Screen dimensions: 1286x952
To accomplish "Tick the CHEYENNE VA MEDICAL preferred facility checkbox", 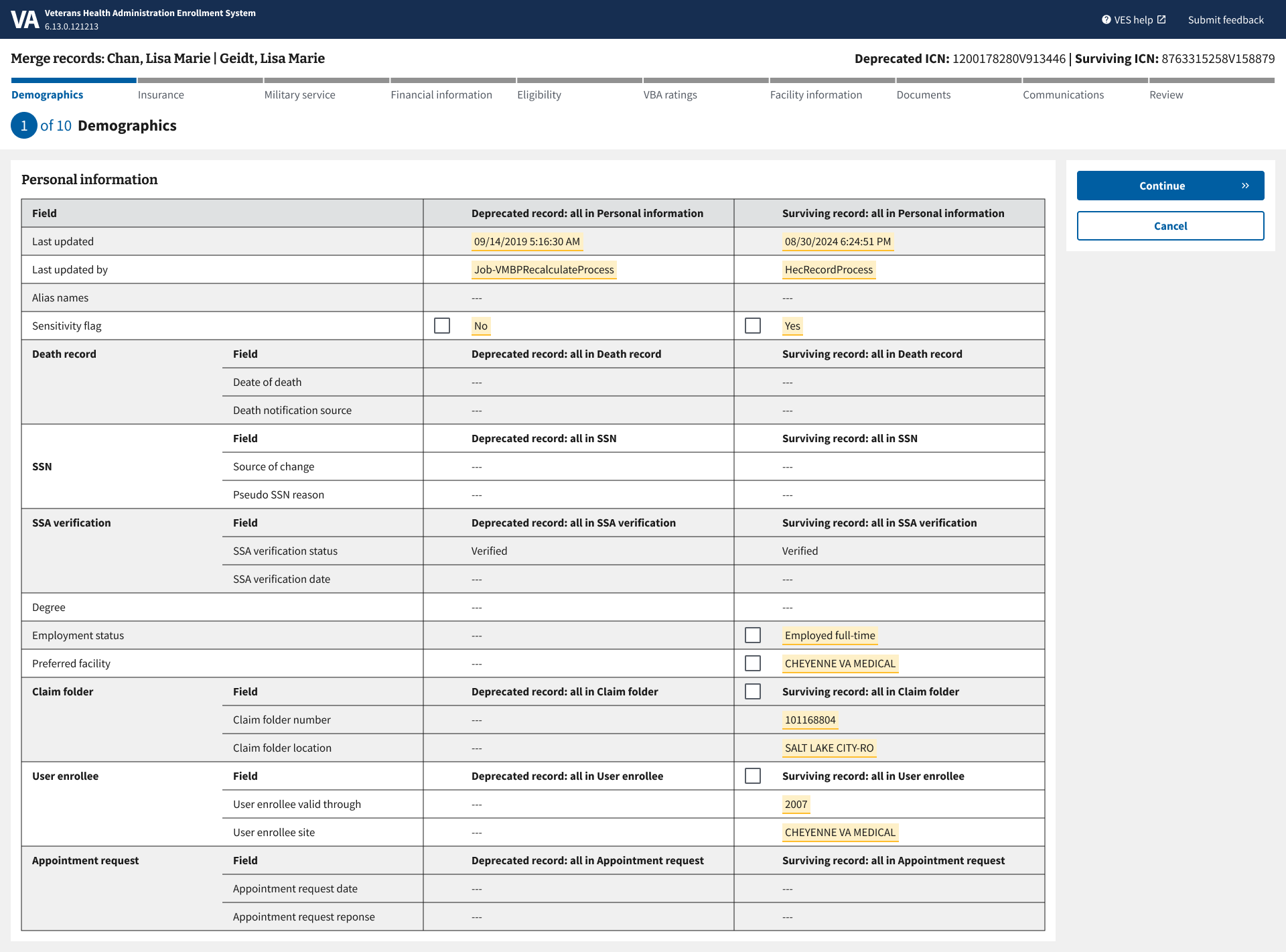I will [753, 663].
